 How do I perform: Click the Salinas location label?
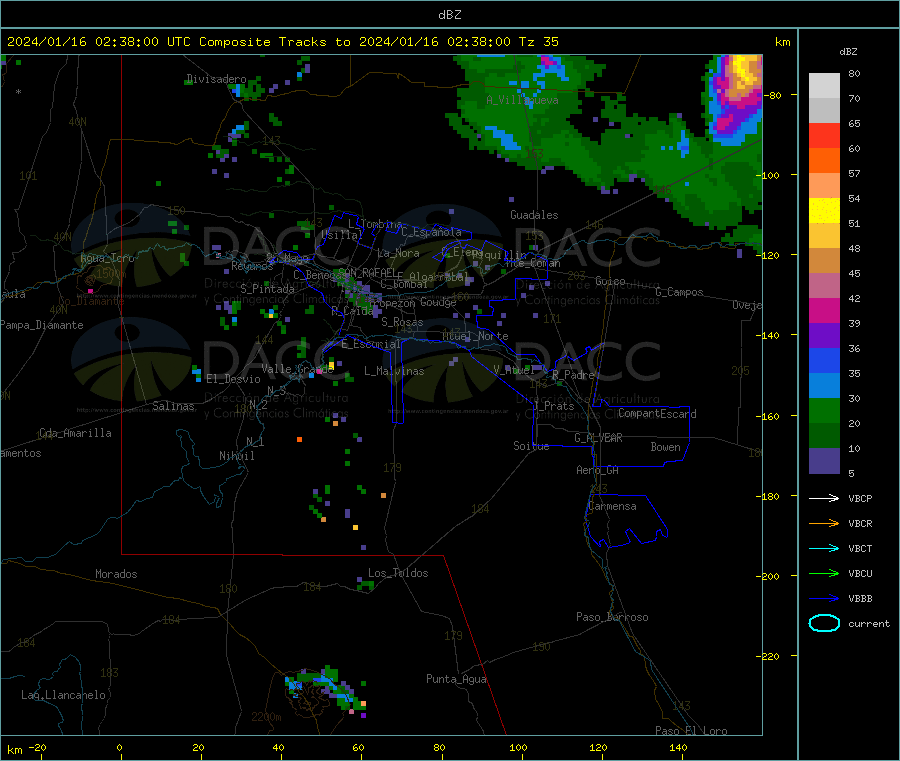173,406
